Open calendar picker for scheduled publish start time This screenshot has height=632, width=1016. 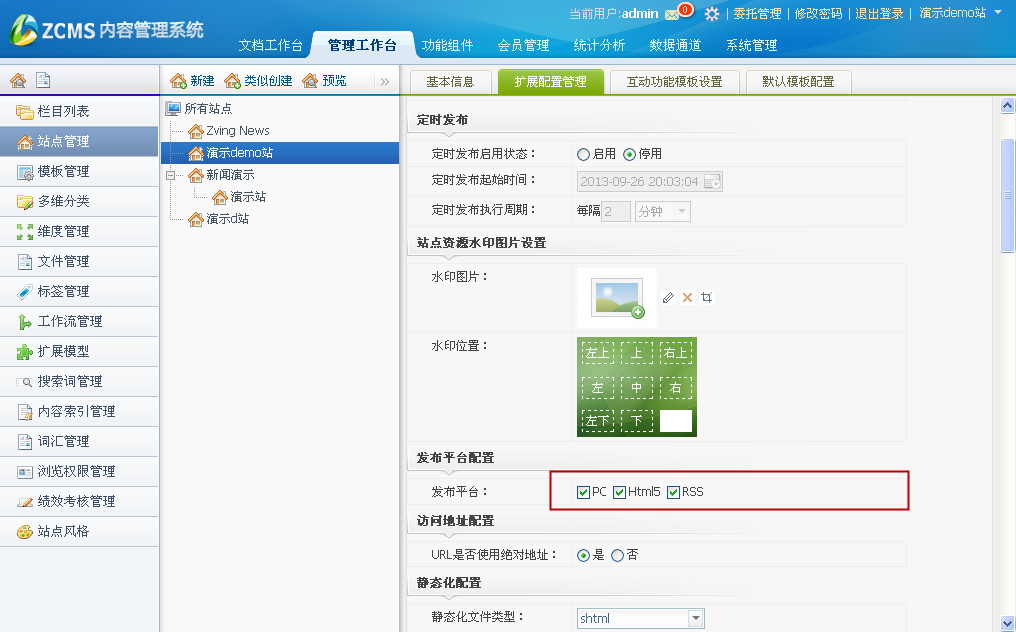[x=712, y=181]
